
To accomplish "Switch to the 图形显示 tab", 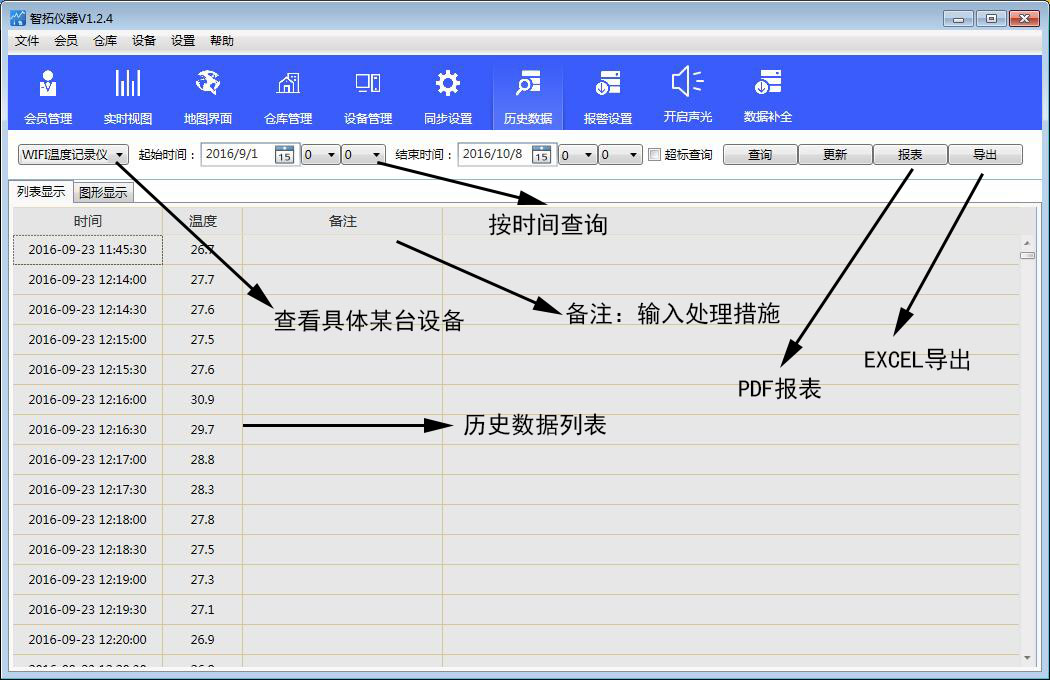I will pos(103,193).
